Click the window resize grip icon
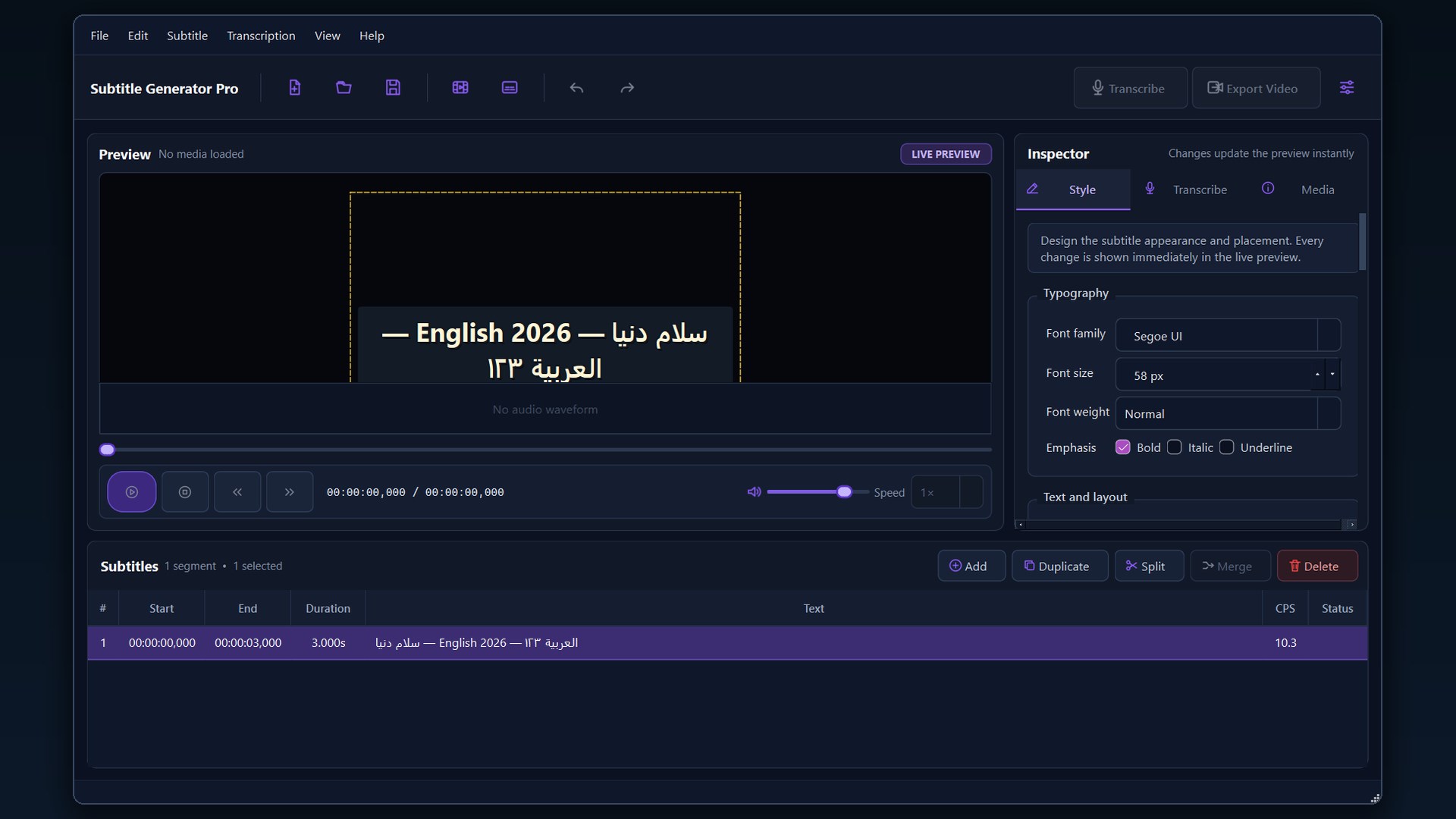Image resolution: width=1456 pixels, height=819 pixels. [x=1374, y=798]
